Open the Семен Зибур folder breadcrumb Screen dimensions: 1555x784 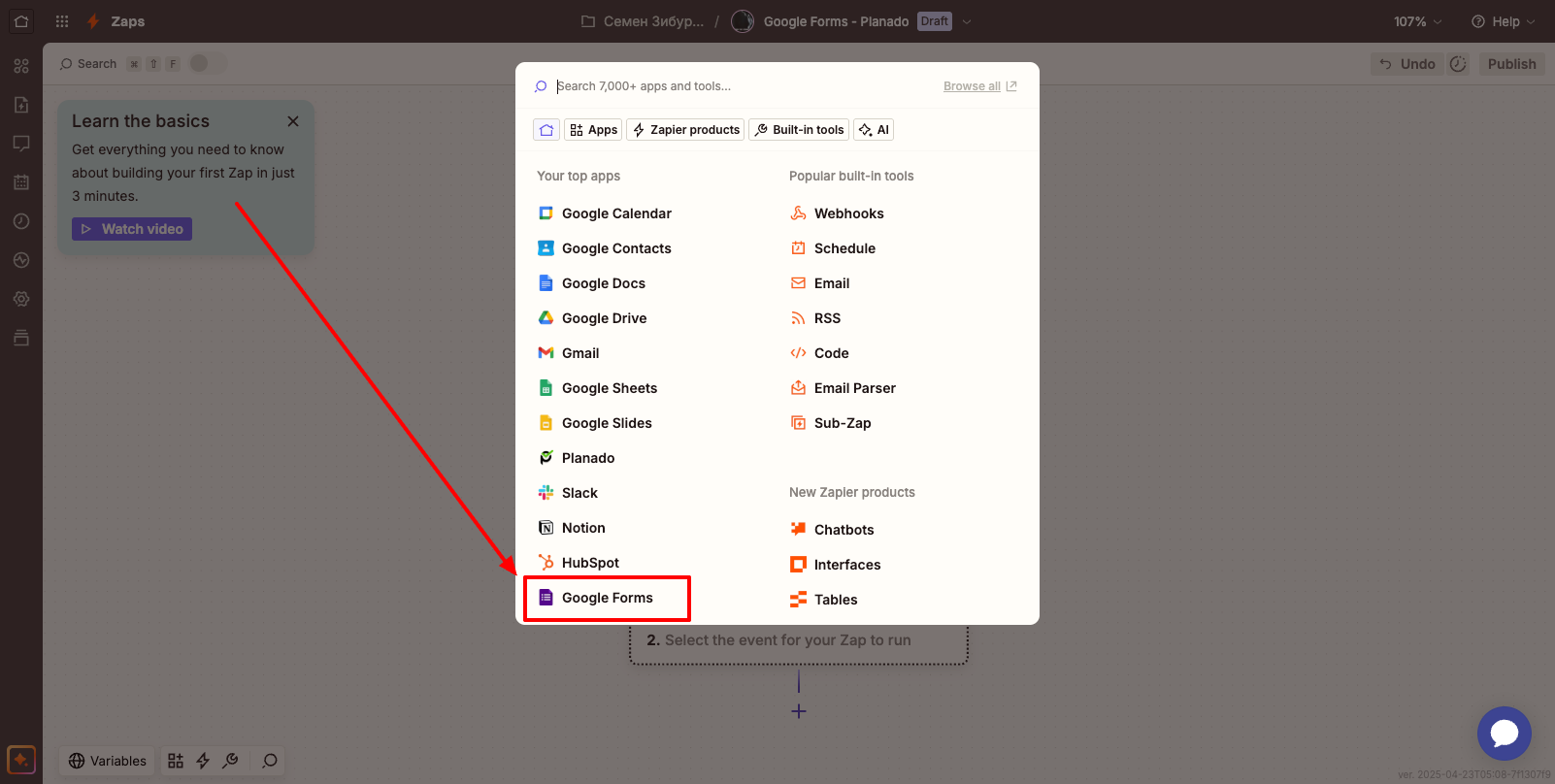(x=643, y=21)
